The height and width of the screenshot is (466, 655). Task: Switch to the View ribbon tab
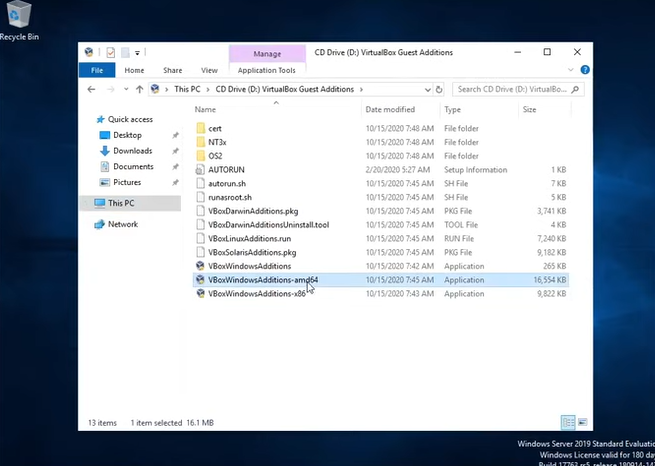point(209,70)
